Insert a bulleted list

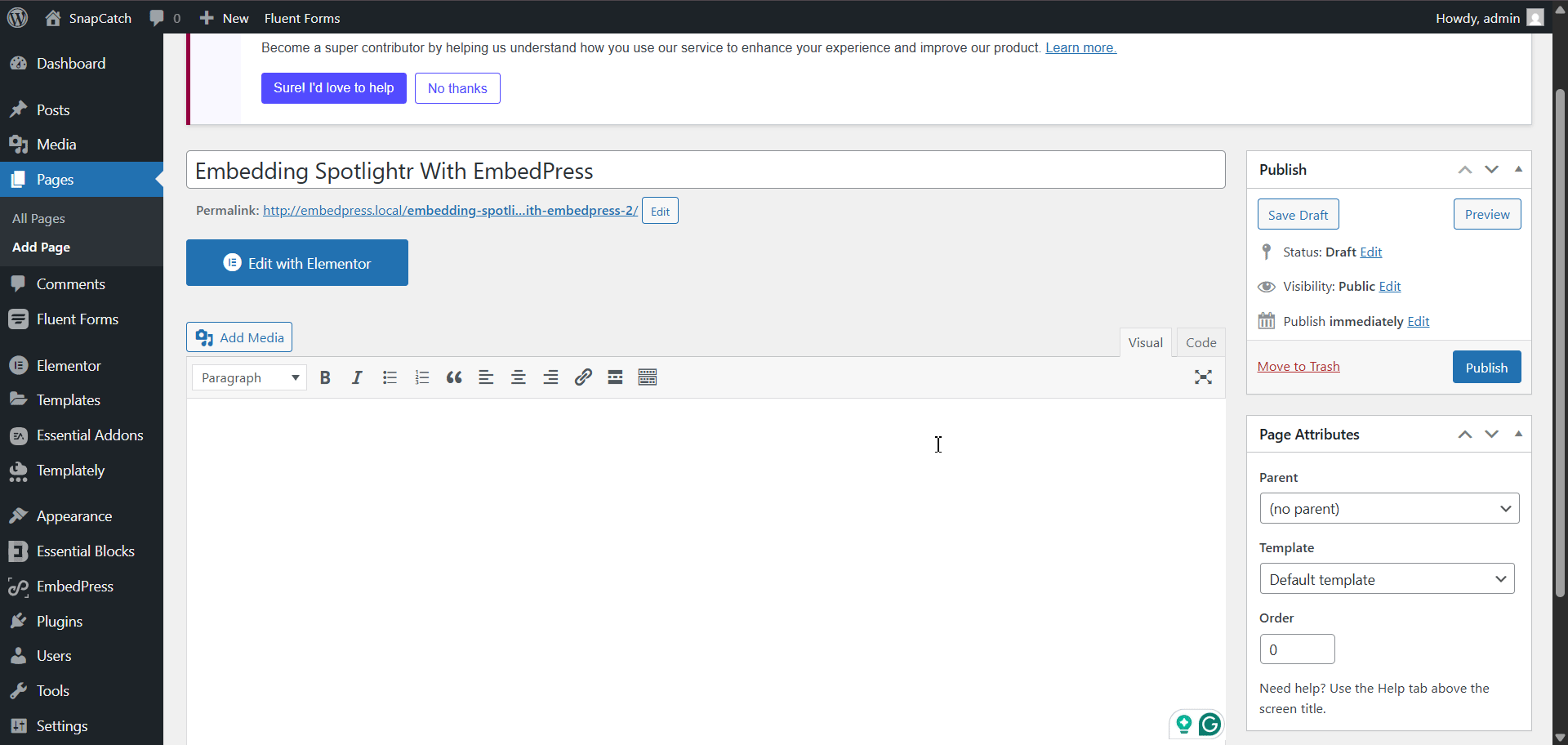point(390,377)
